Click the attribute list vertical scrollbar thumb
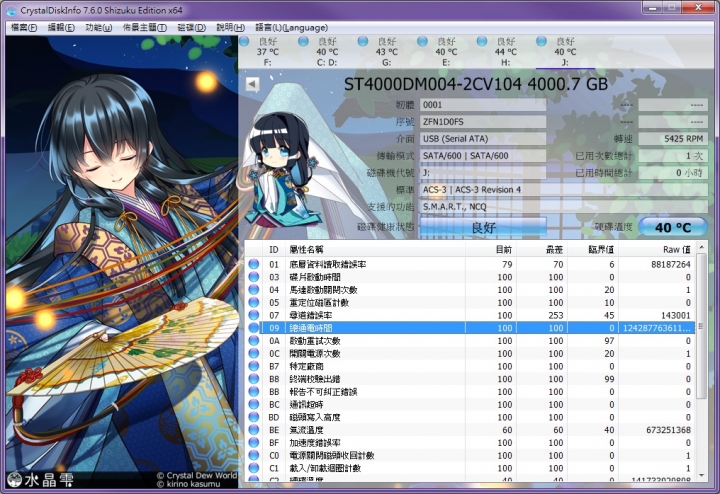Image resolution: width=720 pixels, height=494 pixels. 701,326
